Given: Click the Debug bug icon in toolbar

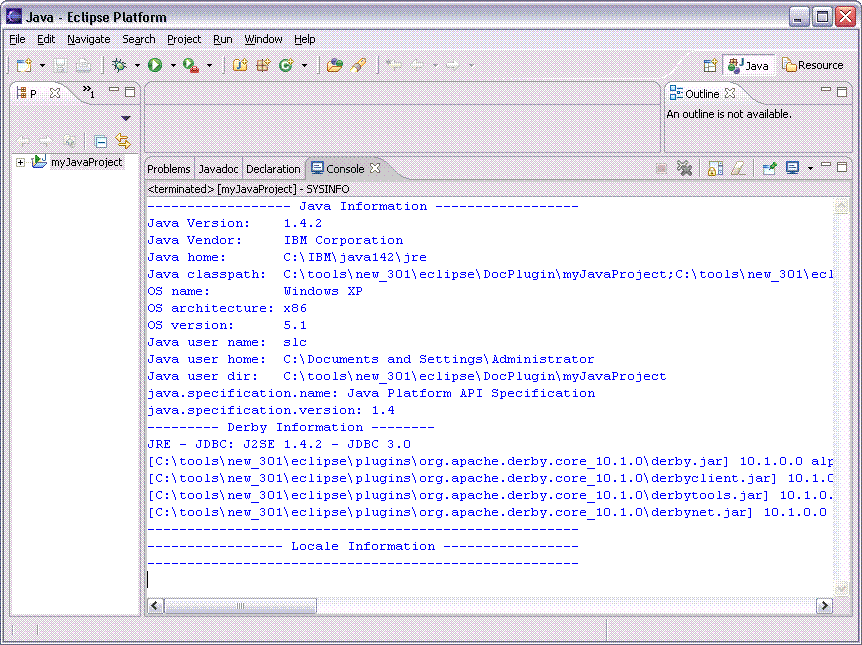Looking at the screenshot, I should pyautogui.click(x=119, y=65).
